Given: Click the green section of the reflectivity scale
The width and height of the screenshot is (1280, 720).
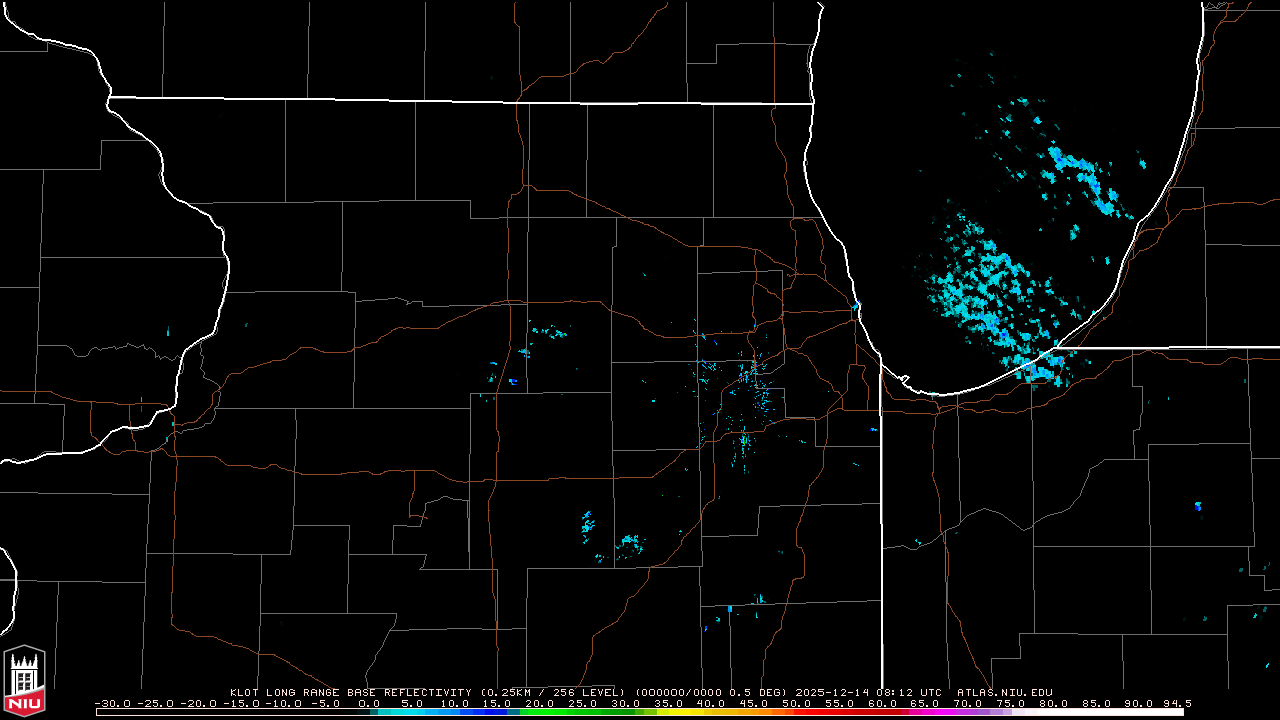Looking at the screenshot, I should [570, 712].
